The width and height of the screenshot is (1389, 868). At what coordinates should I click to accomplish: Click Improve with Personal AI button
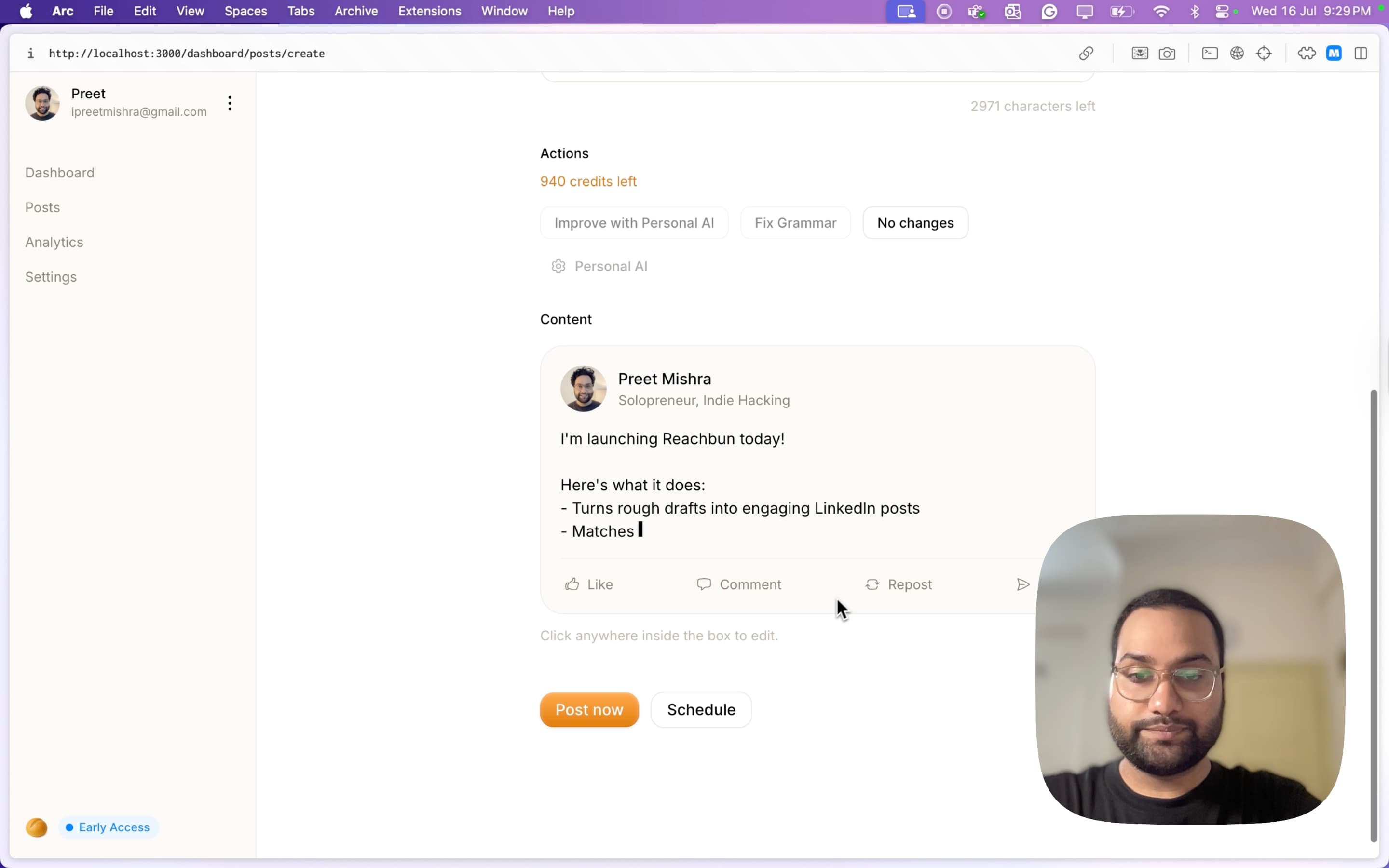634,223
